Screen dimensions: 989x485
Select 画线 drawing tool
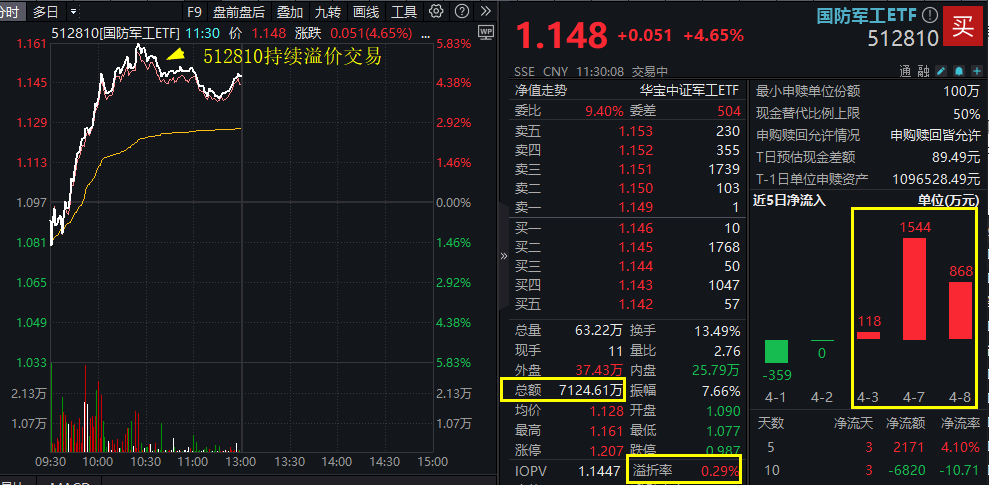(x=366, y=11)
